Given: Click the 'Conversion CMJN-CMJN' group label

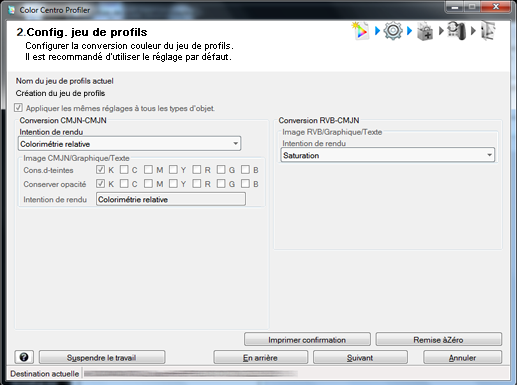Looking at the screenshot, I should 63,120.
